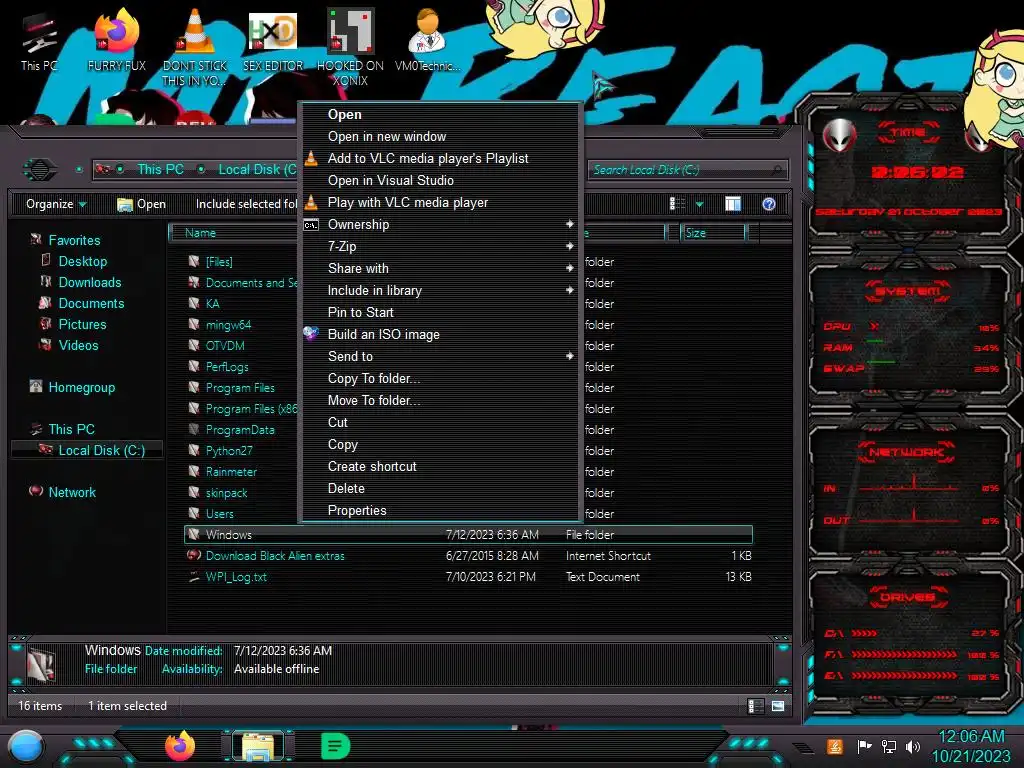Viewport: 1024px width, 768px height.
Task: Expand the Share with submenu
Action: pyautogui.click(x=440, y=268)
